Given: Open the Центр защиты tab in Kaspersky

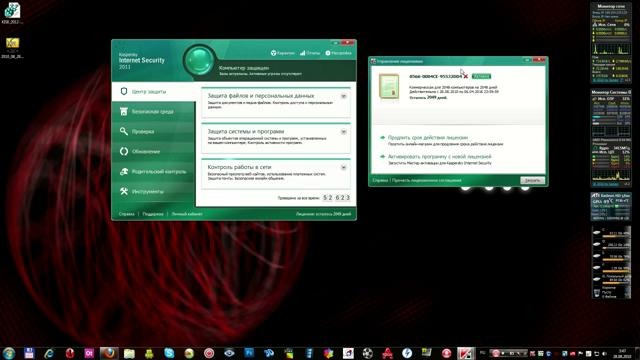Looking at the screenshot, I should (153, 91).
